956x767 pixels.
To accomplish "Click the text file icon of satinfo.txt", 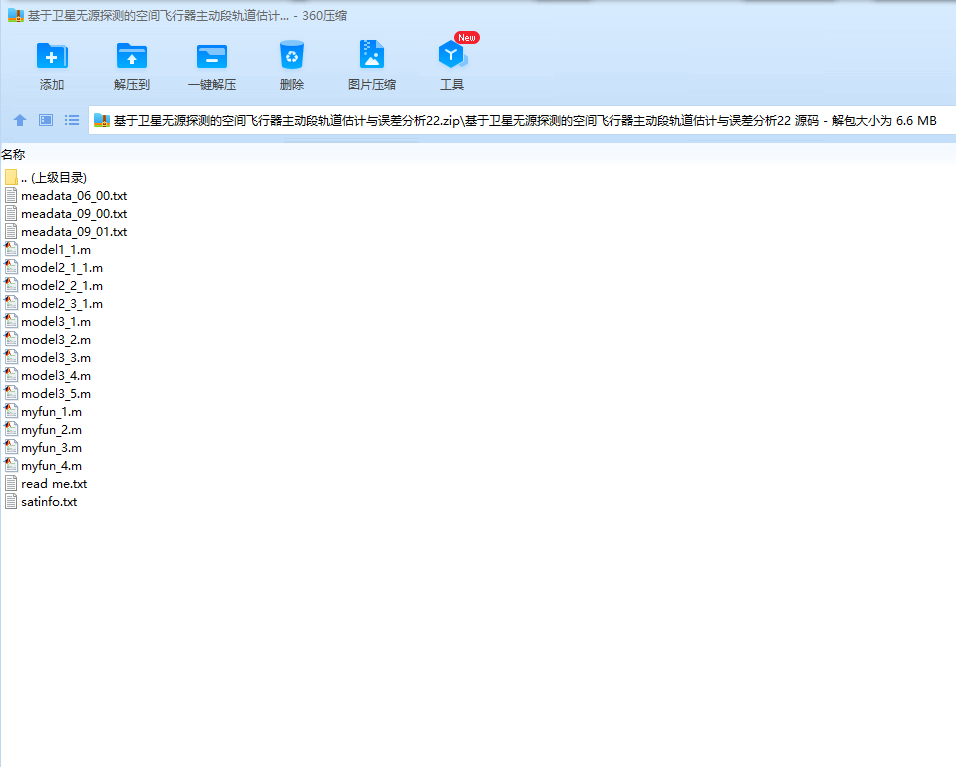I will [x=11, y=501].
